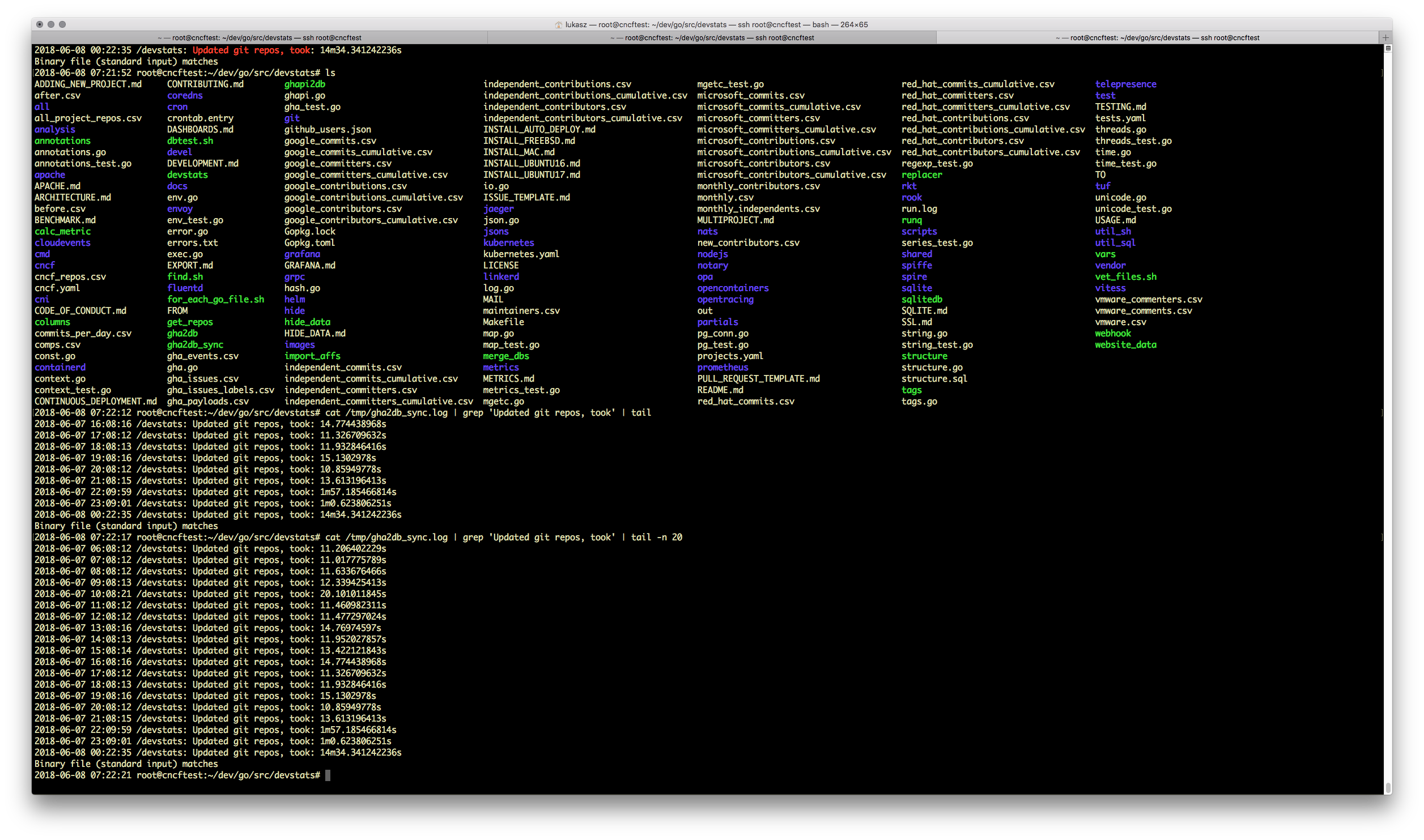Screen dimensions: 1424x840
Task: Click the kubernetes directory name
Action: click(508, 242)
